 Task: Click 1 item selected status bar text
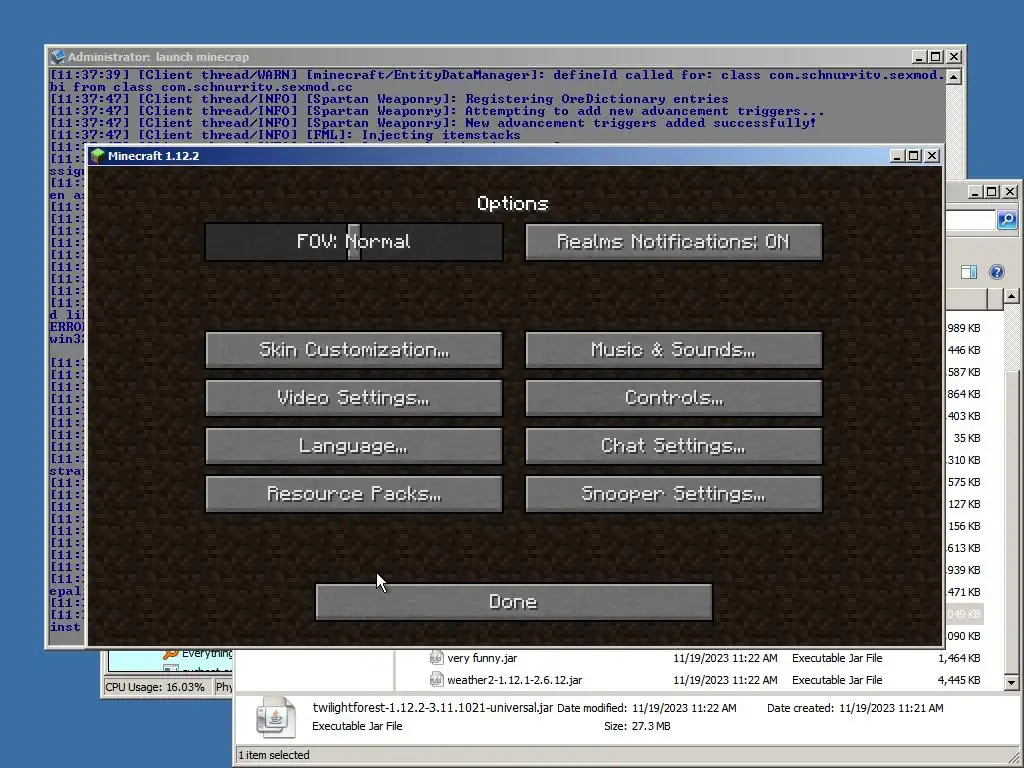(274, 755)
